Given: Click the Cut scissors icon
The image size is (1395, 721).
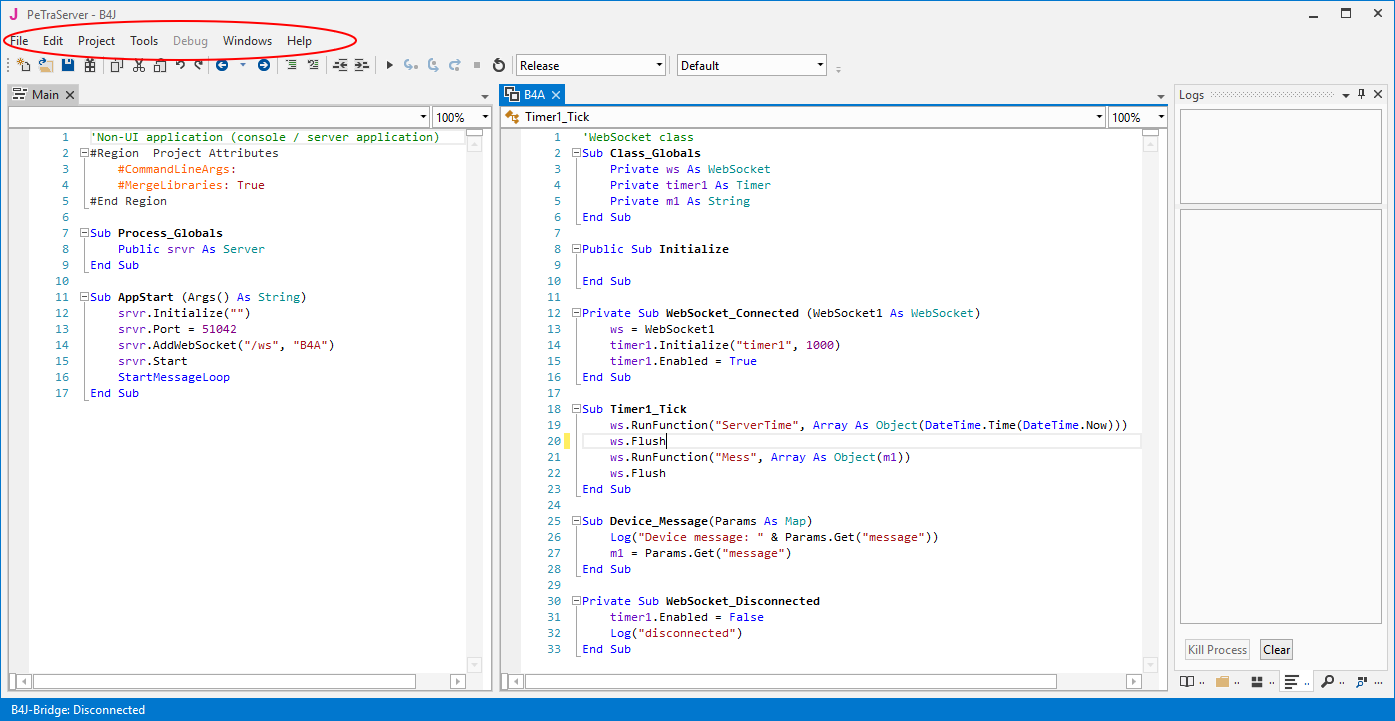Looking at the screenshot, I should pos(138,65).
